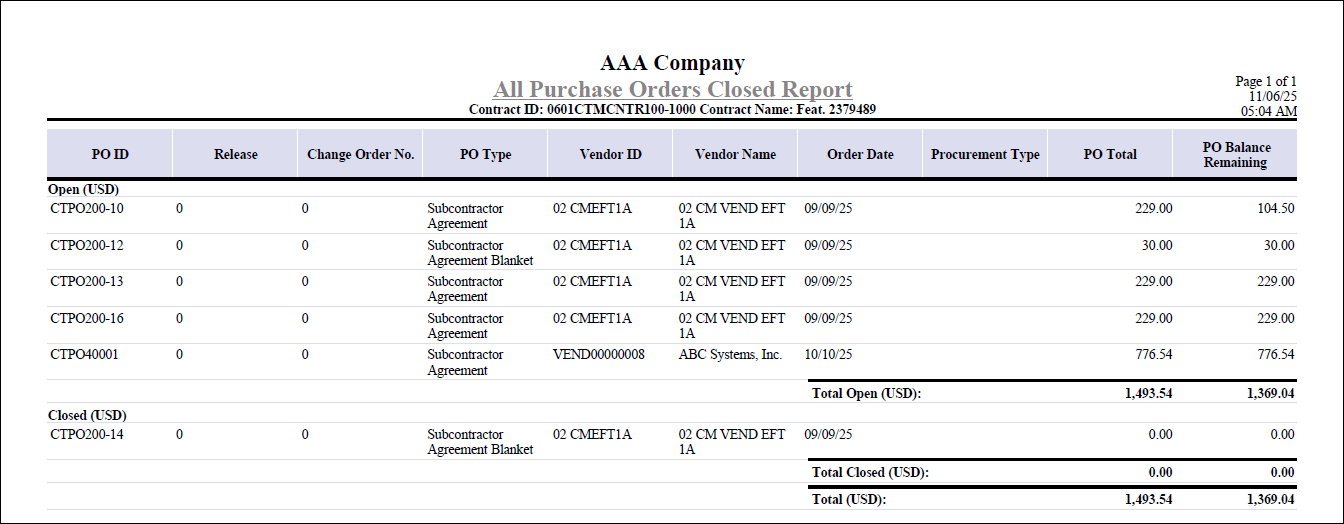Select the Vendor Name column header
The width and height of the screenshot is (1344, 524).
pyautogui.click(x=735, y=154)
